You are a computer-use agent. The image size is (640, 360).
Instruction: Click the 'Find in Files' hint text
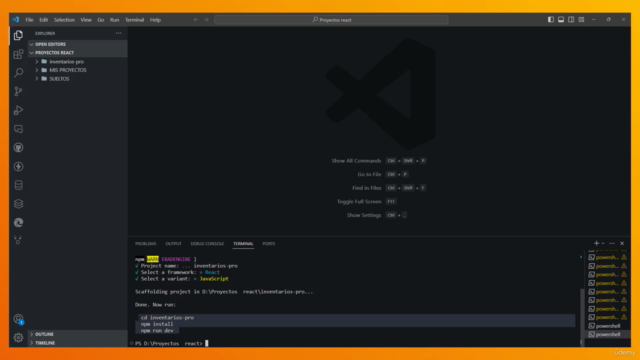click(367, 188)
